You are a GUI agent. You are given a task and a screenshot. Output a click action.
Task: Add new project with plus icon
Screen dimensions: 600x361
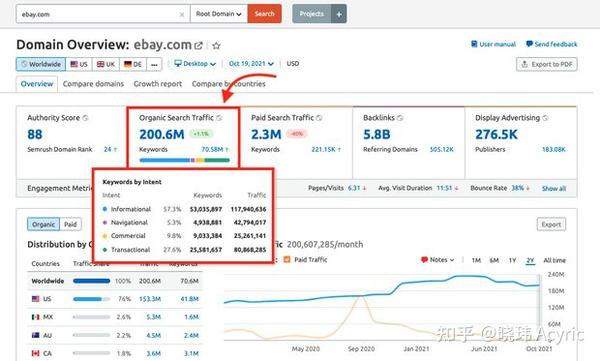click(x=339, y=14)
